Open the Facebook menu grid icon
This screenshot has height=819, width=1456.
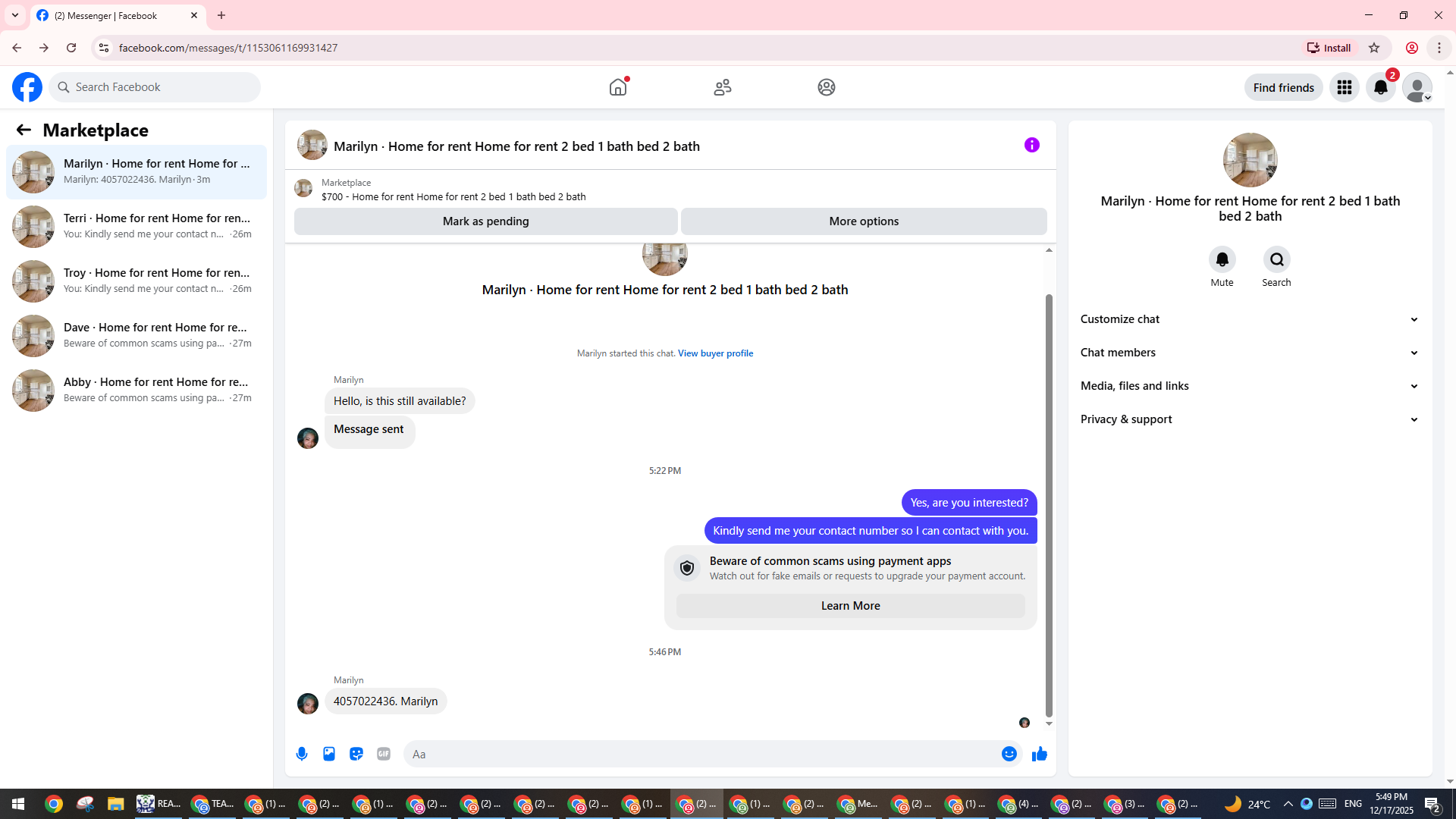[1344, 87]
